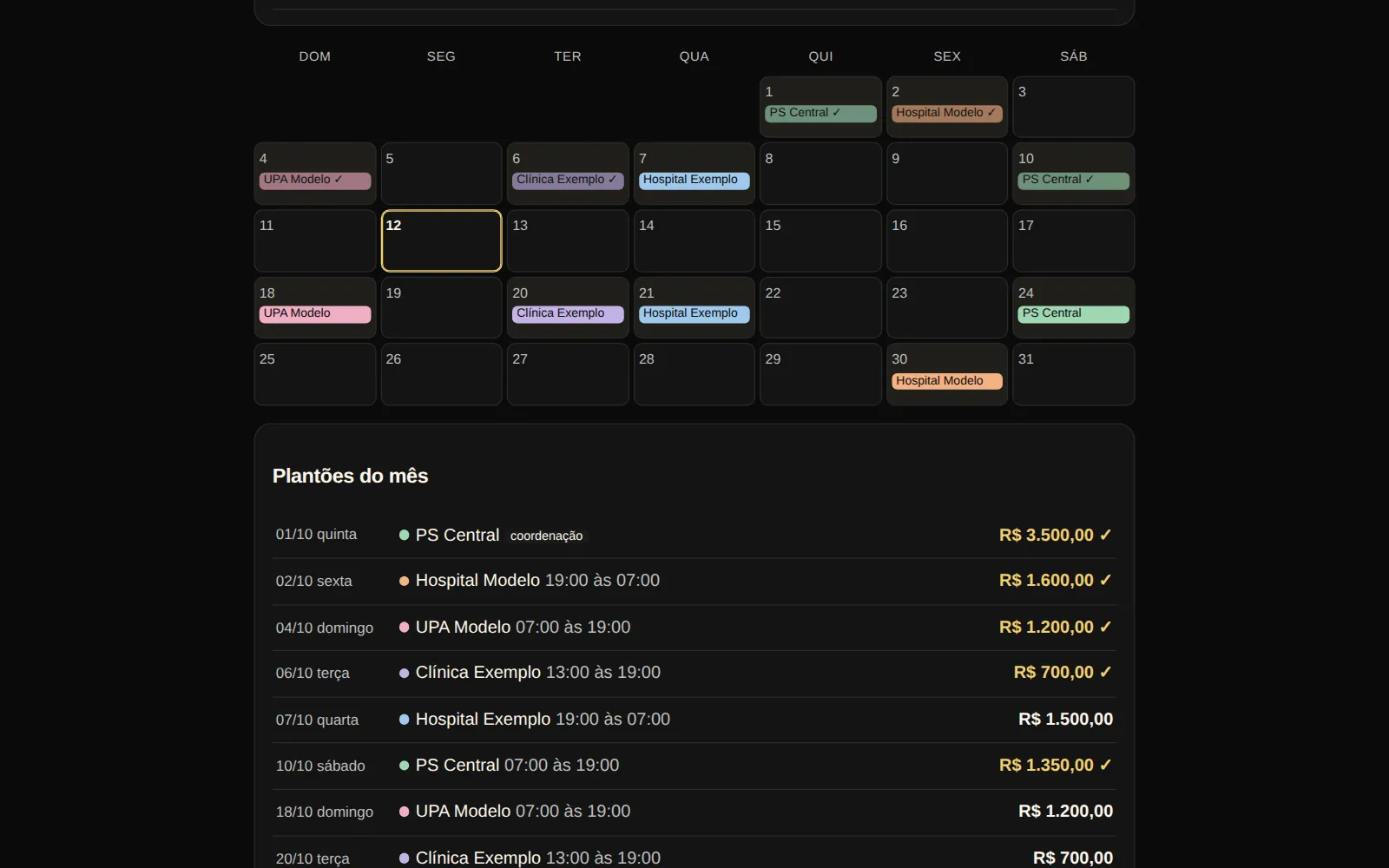Image resolution: width=1389 pixels, height=868 pixels.
Task: Choose calendar day 25
Action: [x=315, y=374]
